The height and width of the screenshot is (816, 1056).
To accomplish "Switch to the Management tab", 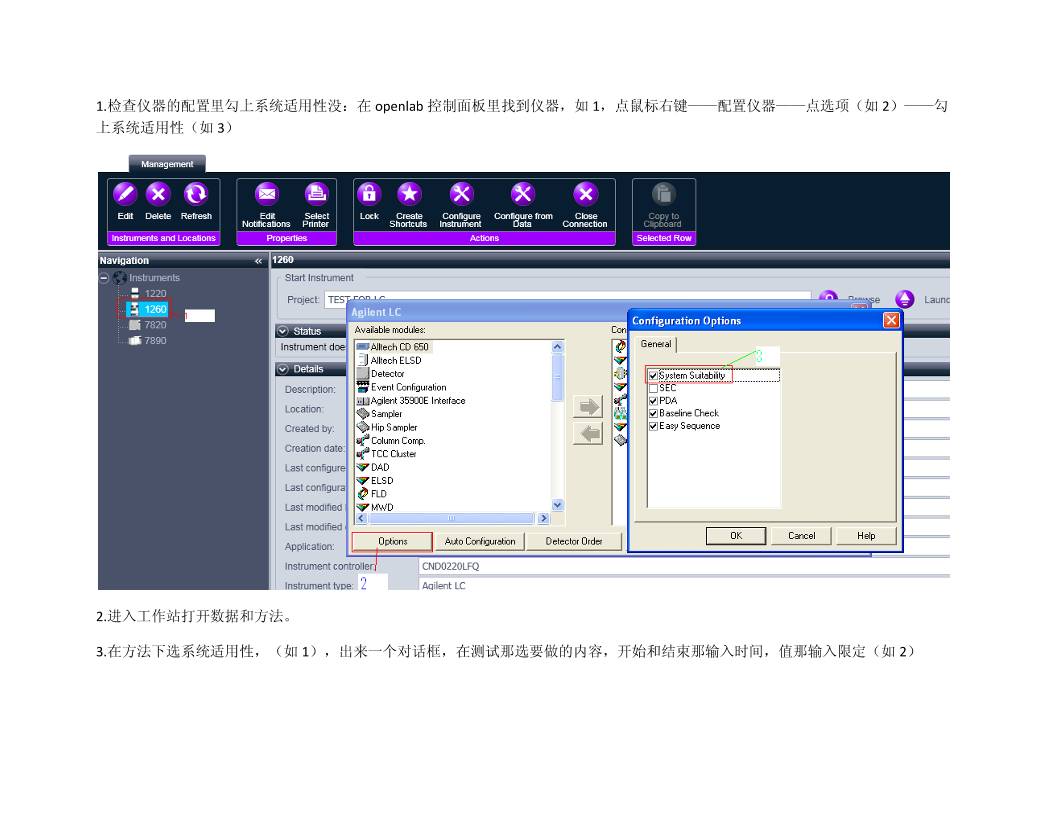I will tap(167, 164).
